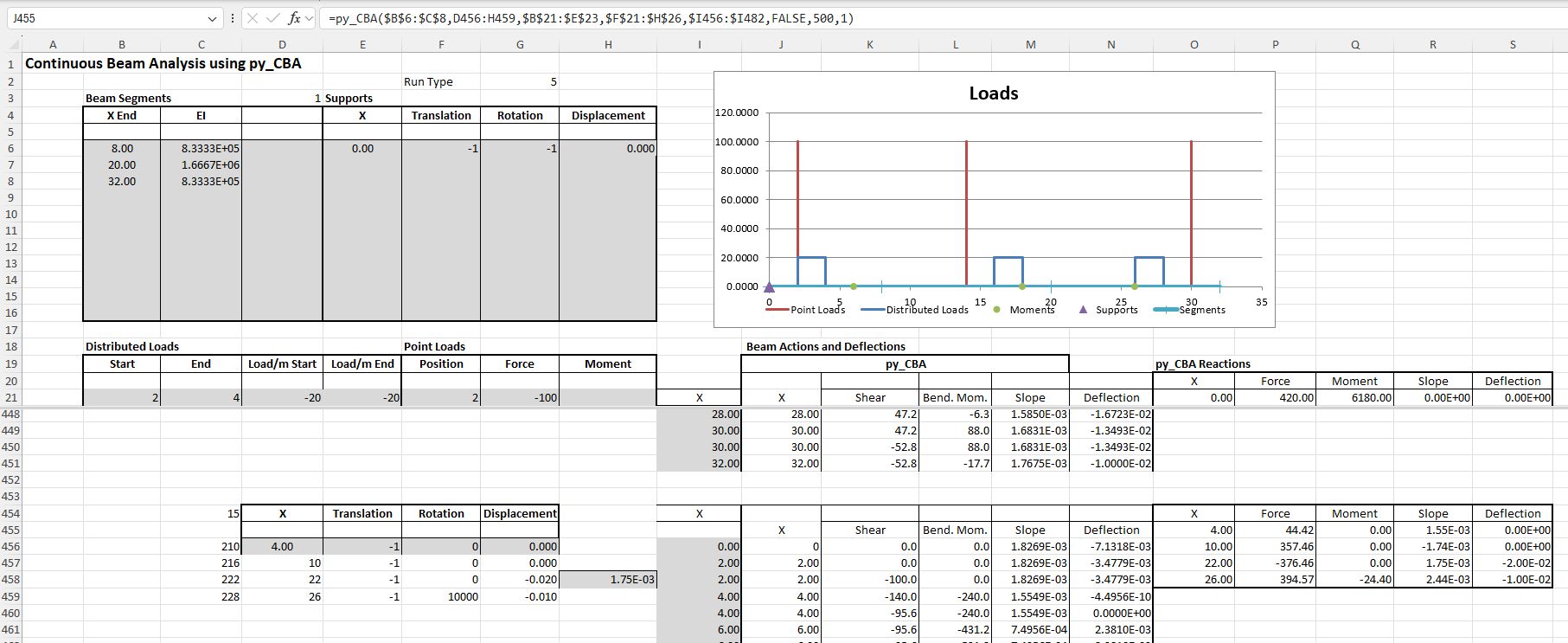This screenshot has height=643, width=1568.
Task: Select the Loads chart title
Action: click(993, 93)
